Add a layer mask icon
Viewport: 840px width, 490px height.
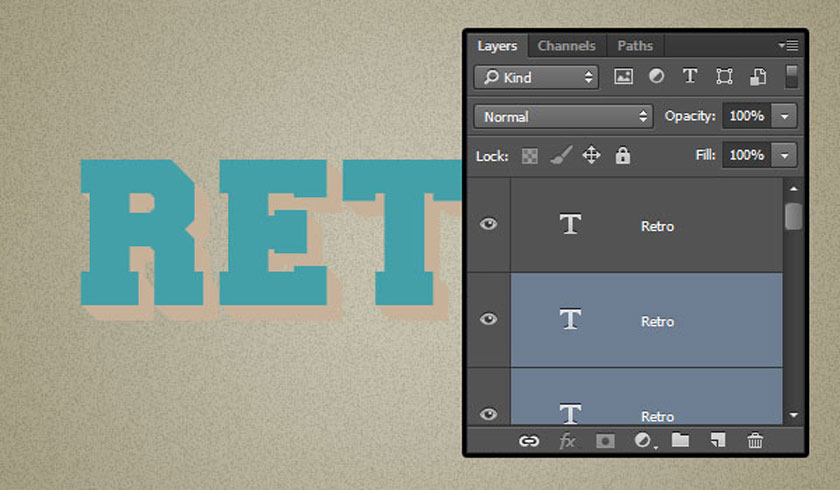tap(605, 441)
